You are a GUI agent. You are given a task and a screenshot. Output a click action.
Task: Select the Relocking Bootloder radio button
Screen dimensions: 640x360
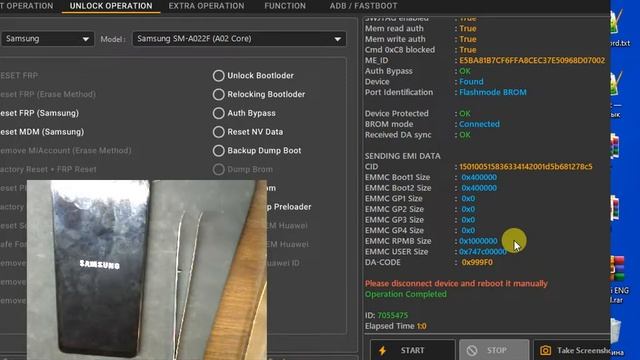(x=218, y=94)
